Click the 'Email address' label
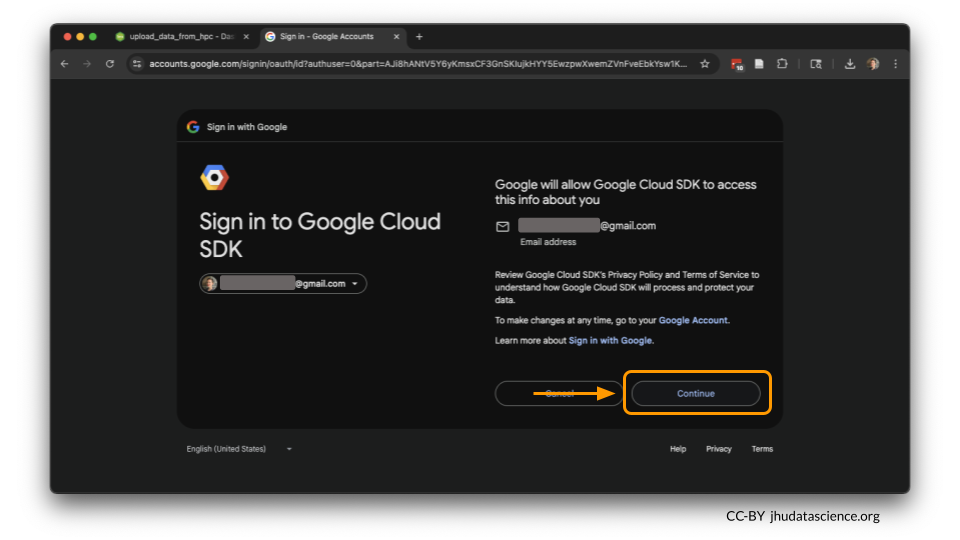Image resolution: width=960 pixels, height=540 pixels. pos(548,242)
